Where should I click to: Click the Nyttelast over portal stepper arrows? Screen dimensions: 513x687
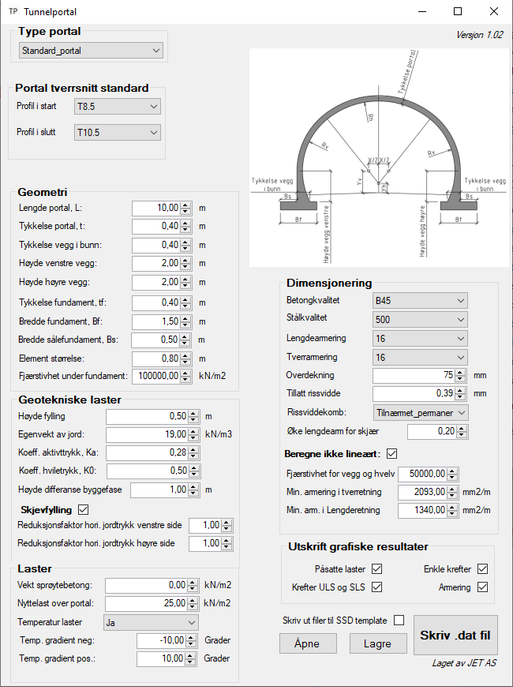coord(192,603)
